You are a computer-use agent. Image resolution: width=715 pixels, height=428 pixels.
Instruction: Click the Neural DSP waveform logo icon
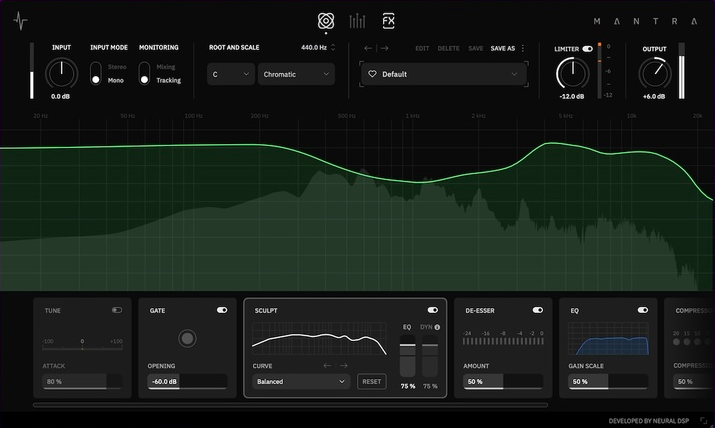coord(20,21)
